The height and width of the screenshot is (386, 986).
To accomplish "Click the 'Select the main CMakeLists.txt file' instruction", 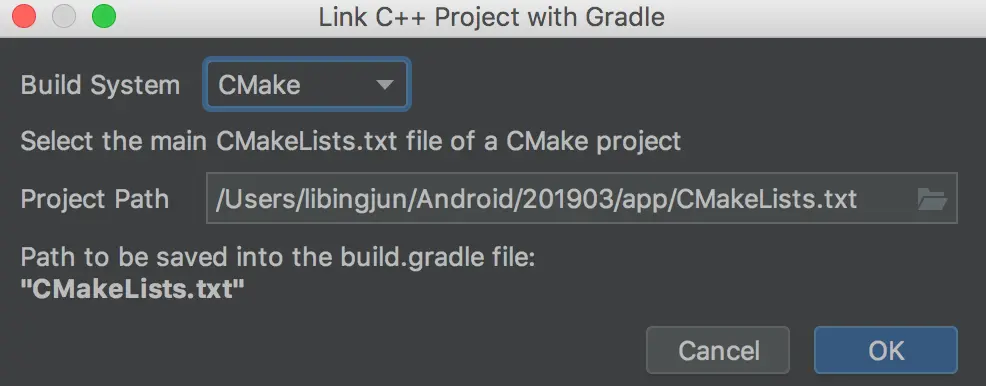I will (351, 141).
